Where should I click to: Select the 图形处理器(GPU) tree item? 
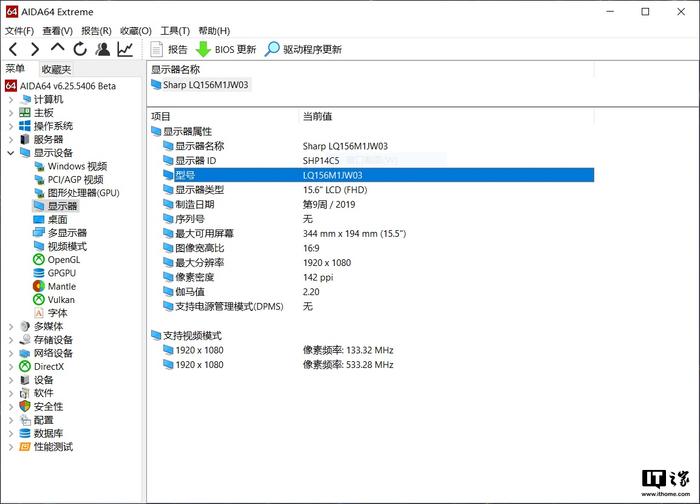(x=77, y=193)
